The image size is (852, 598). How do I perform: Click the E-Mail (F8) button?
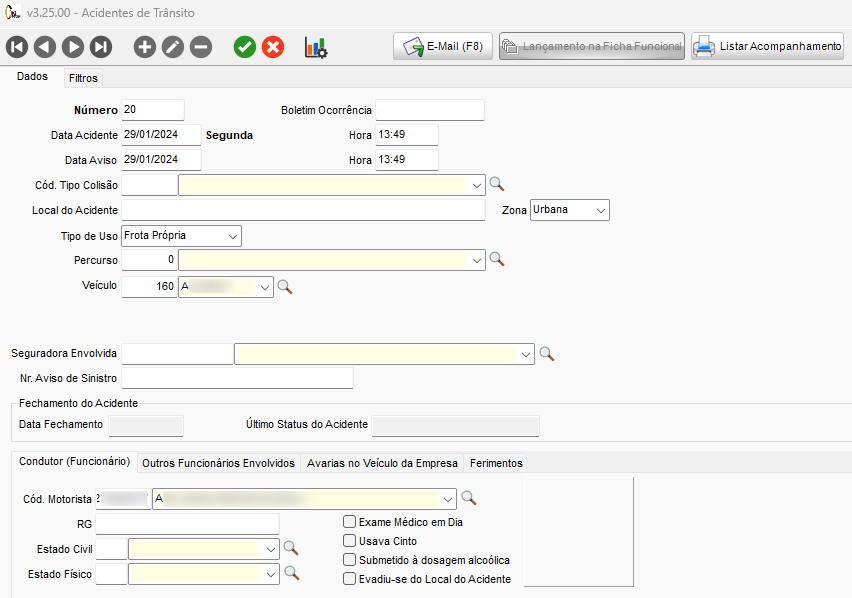[443, 47]
